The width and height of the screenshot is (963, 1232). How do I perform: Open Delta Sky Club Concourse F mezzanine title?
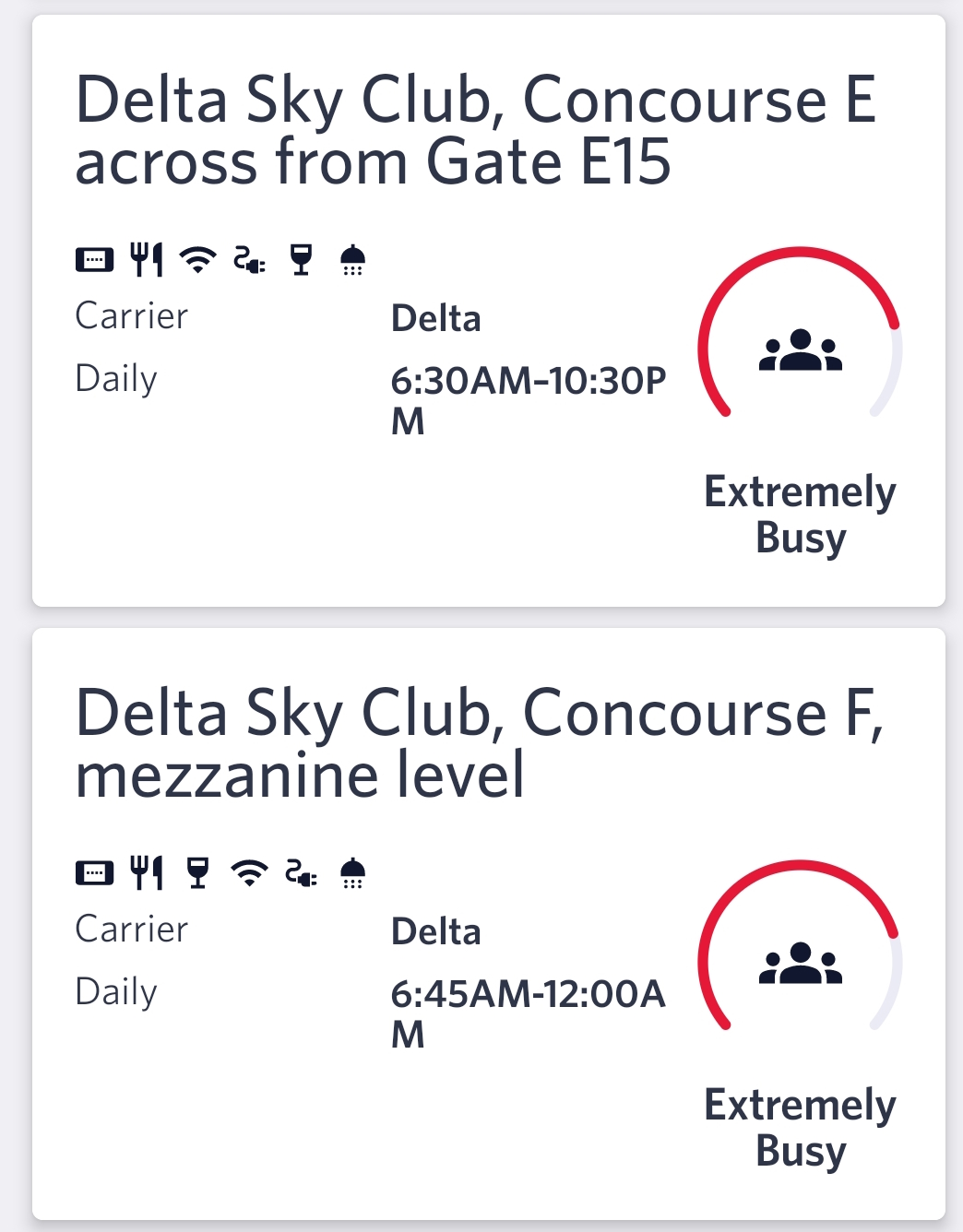[x=479, y=743]
